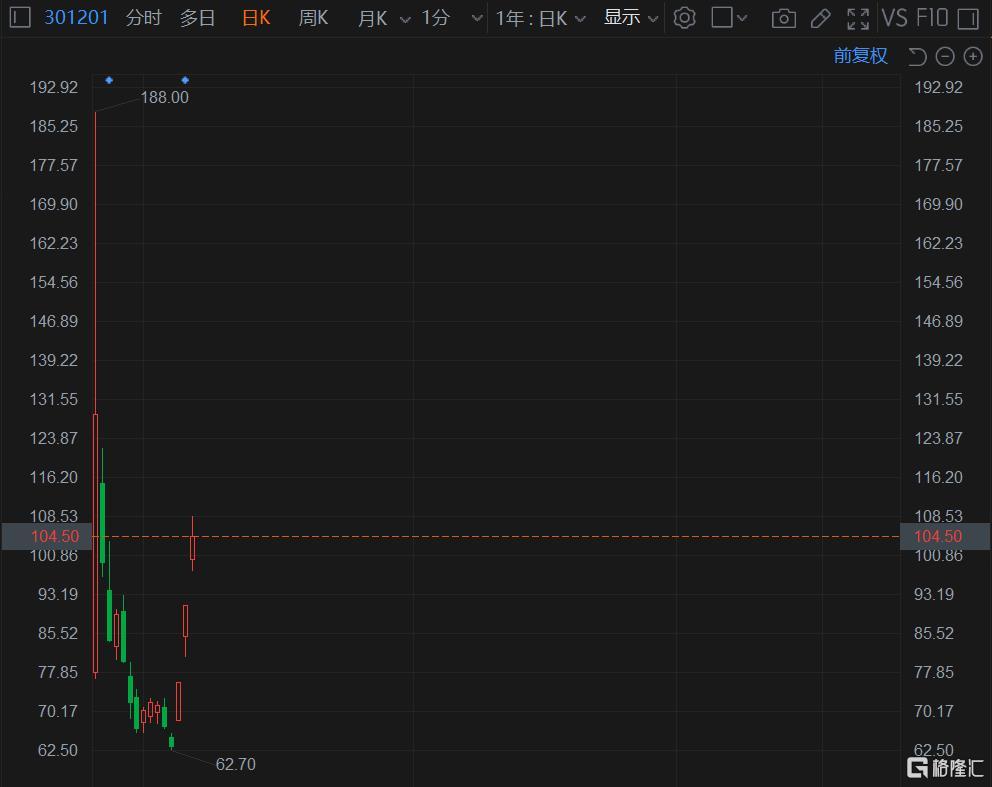Click the square layout icon
This screenshot has height=787, width=992.
(x=722, y=17)
